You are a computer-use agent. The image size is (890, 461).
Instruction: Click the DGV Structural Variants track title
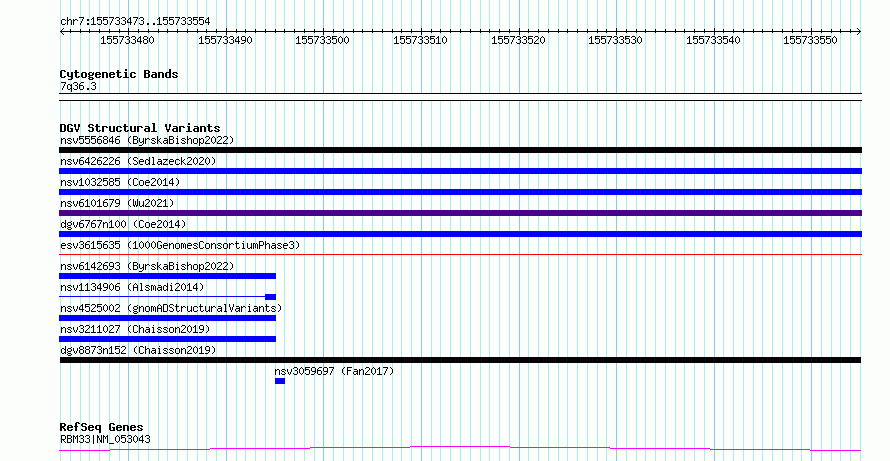click(140, 128)
